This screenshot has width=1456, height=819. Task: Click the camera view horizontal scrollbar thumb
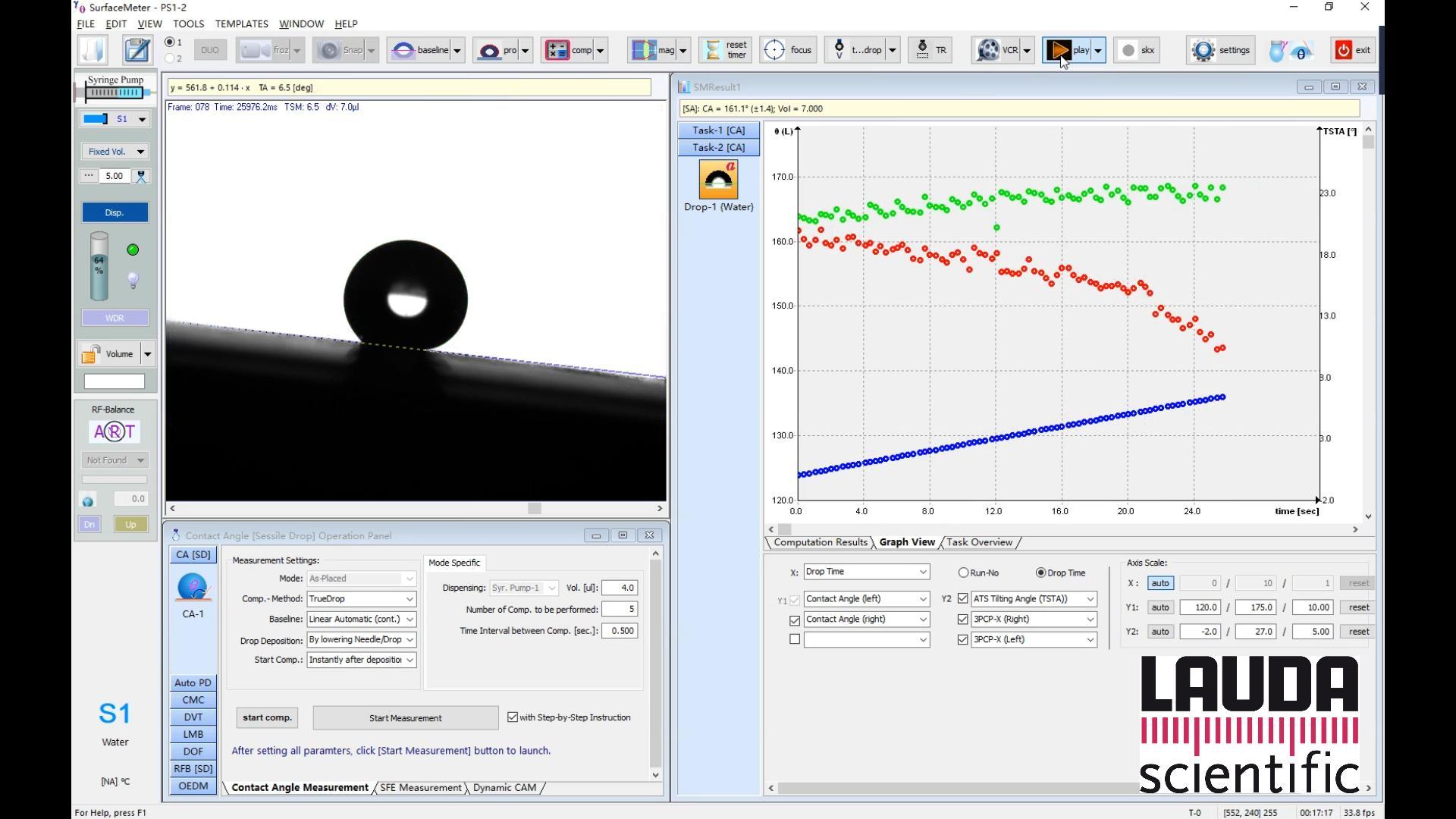[535, 509]
